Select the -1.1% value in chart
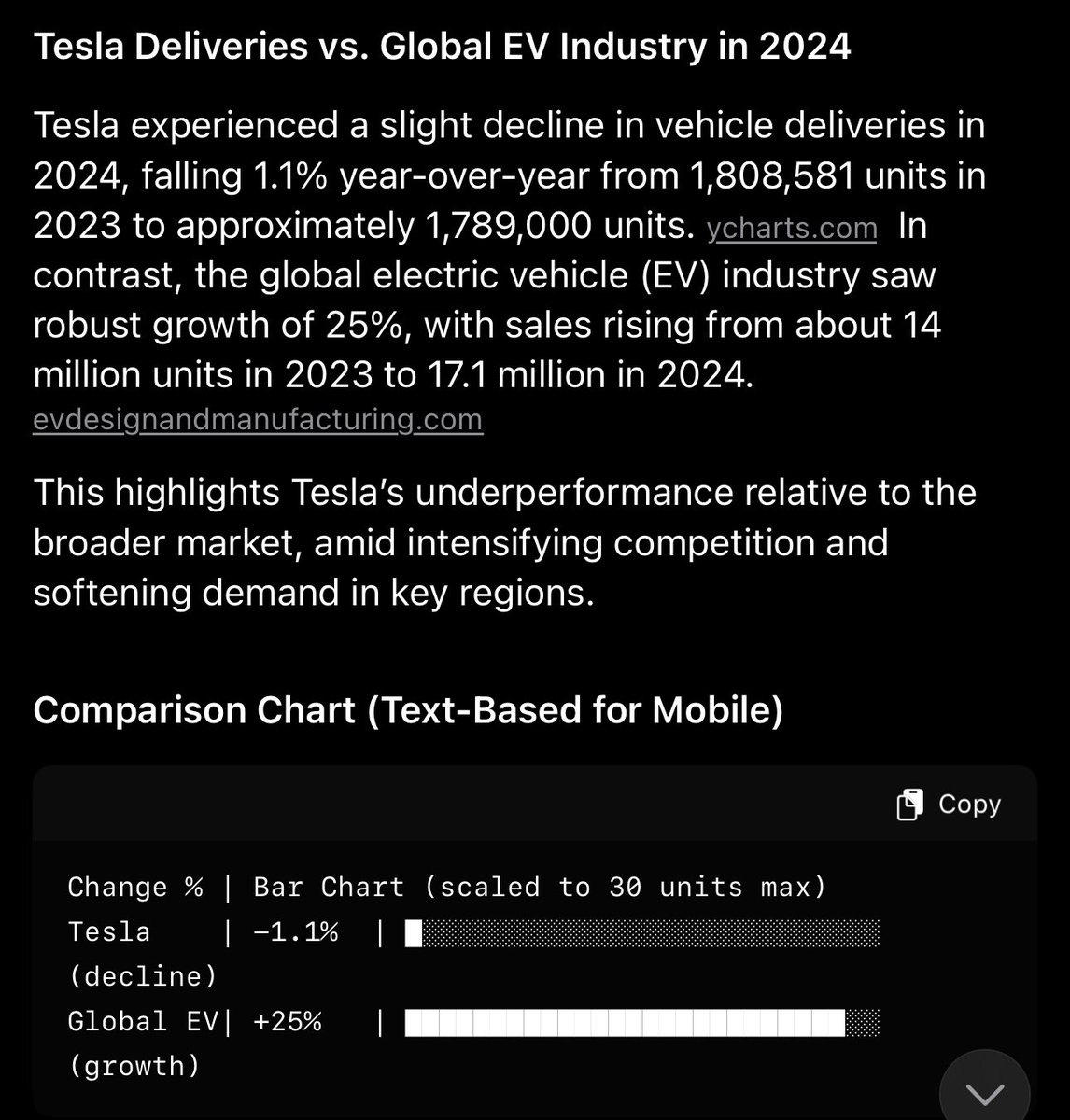 tap(295, 932)
